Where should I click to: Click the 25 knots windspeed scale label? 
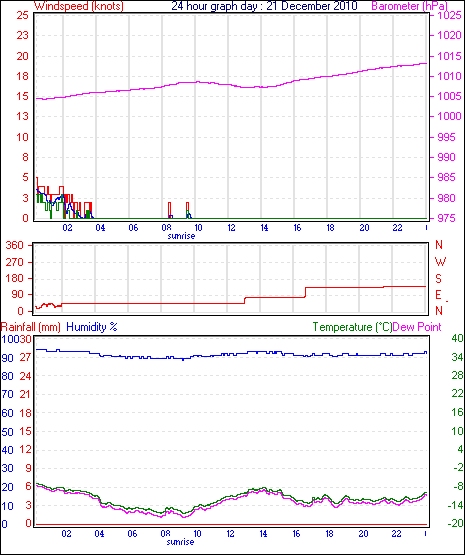pos(23,16)
